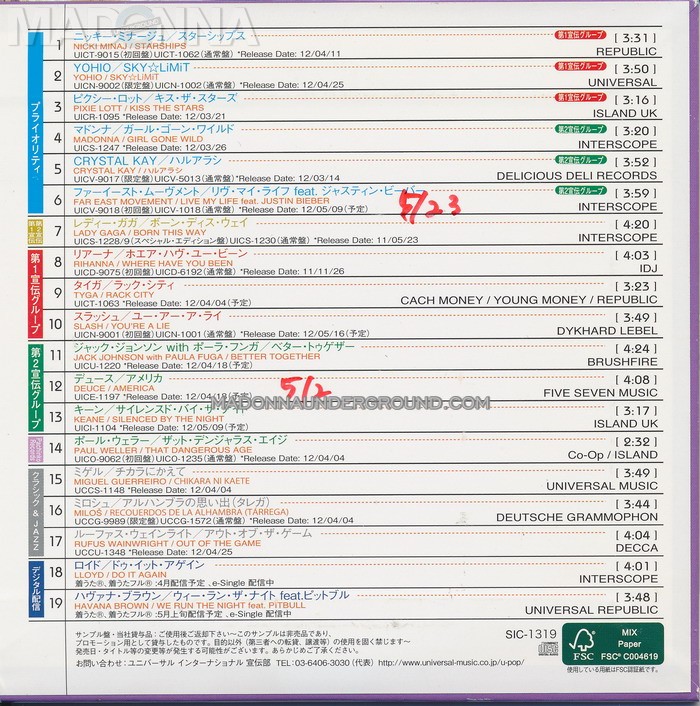Click the red badge on the Nicki Minaj row

pyautogui.click(x=577, y=36)
